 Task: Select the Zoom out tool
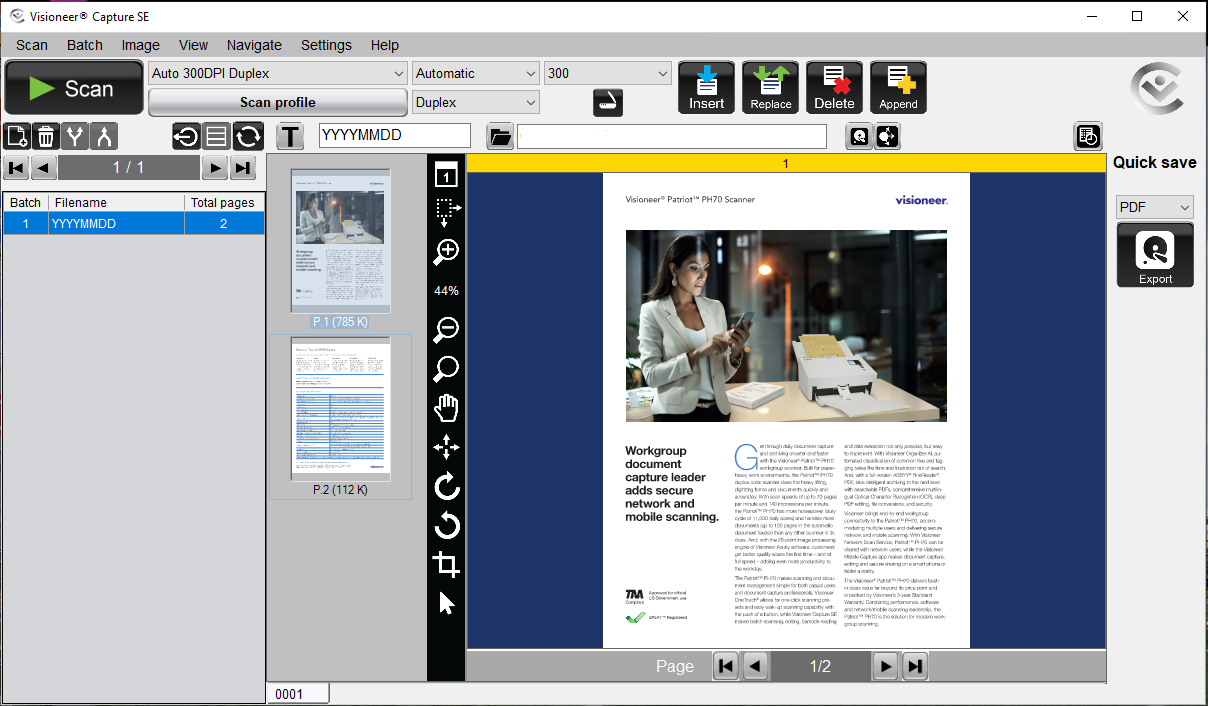click(x=445, y=328)
